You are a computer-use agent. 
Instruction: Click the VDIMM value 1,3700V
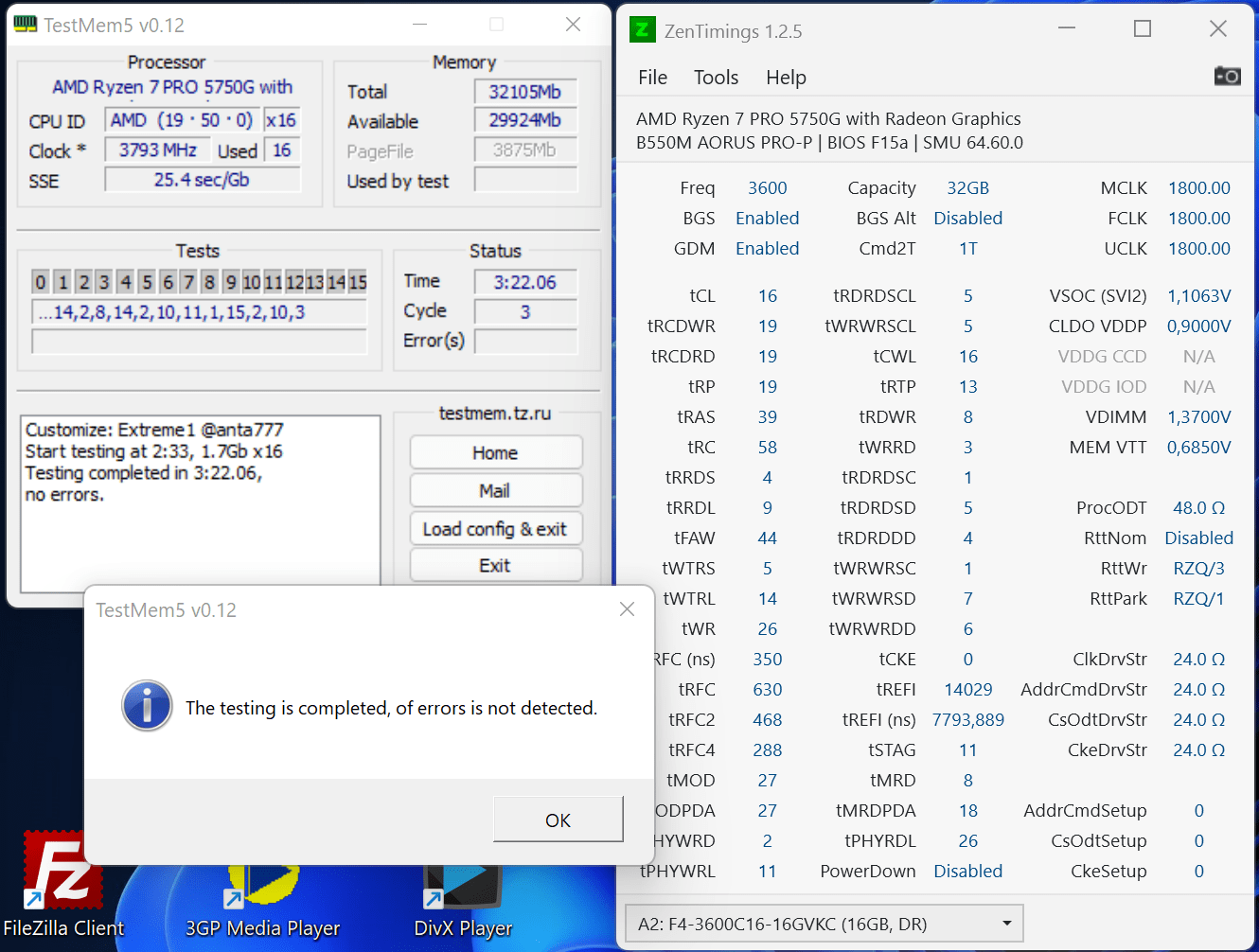(x=1199, y=417)
